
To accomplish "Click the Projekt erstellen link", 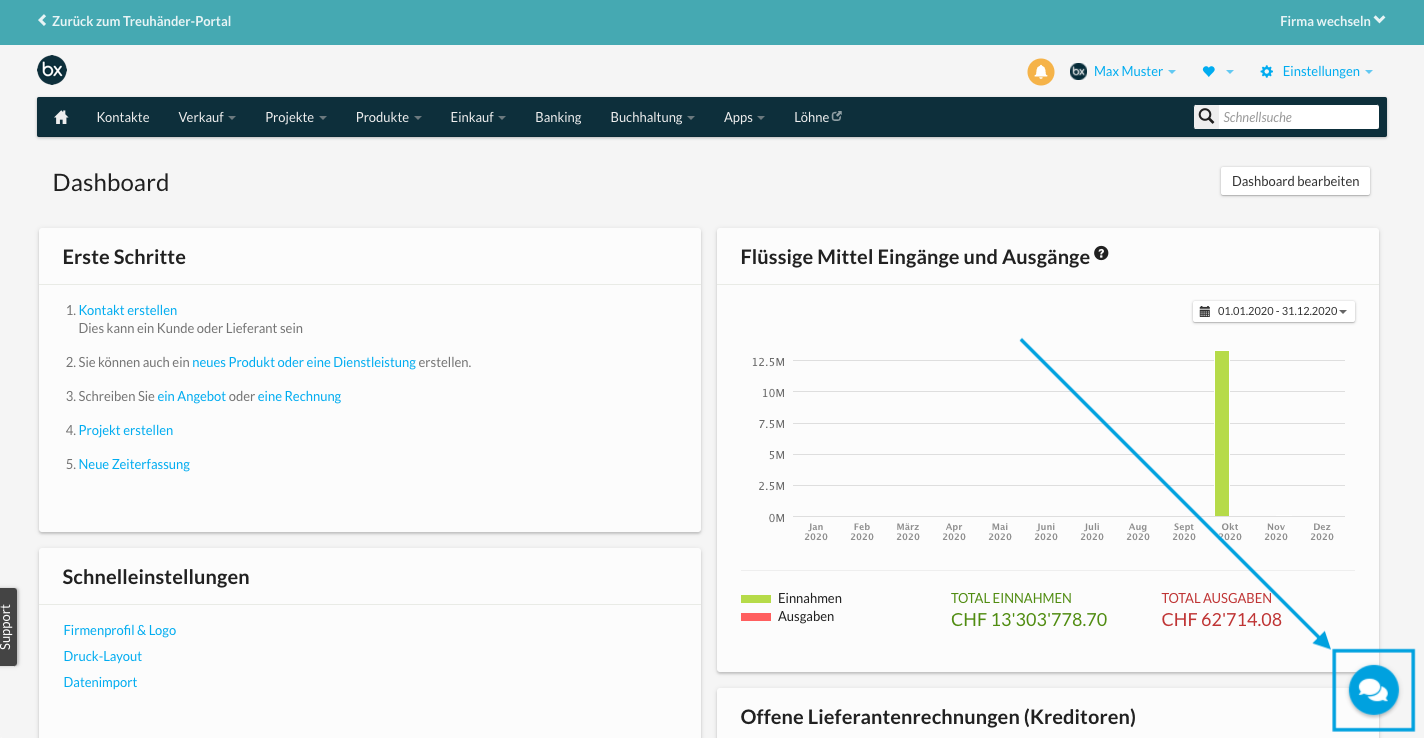I will [126, 430].
